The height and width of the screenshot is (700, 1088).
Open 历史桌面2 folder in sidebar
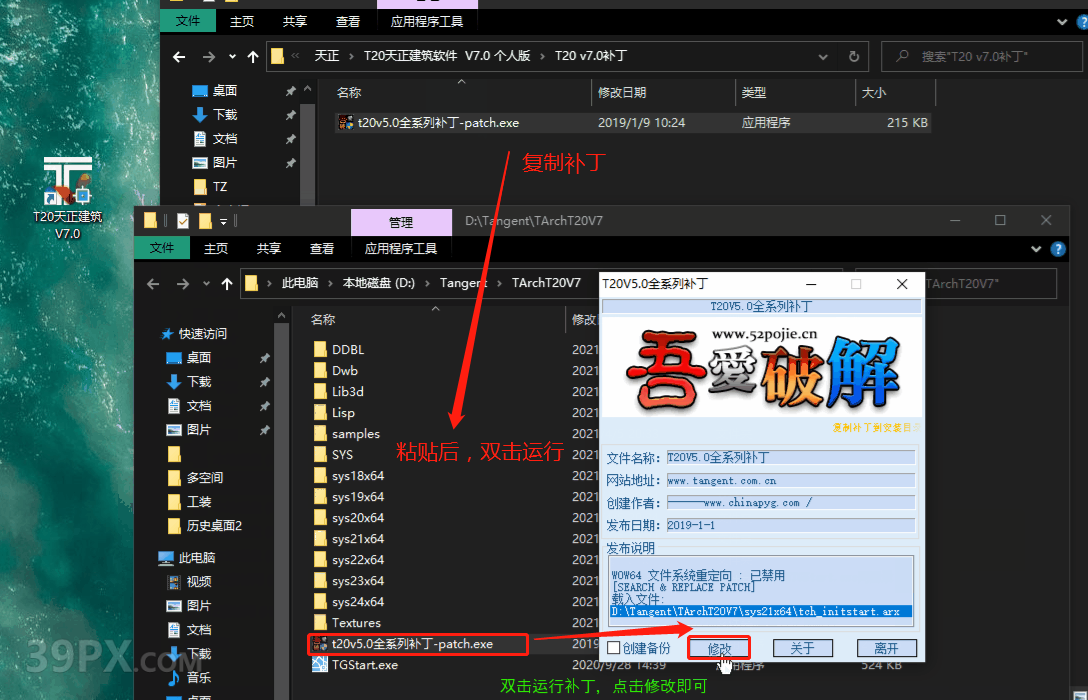click(205, 526)
